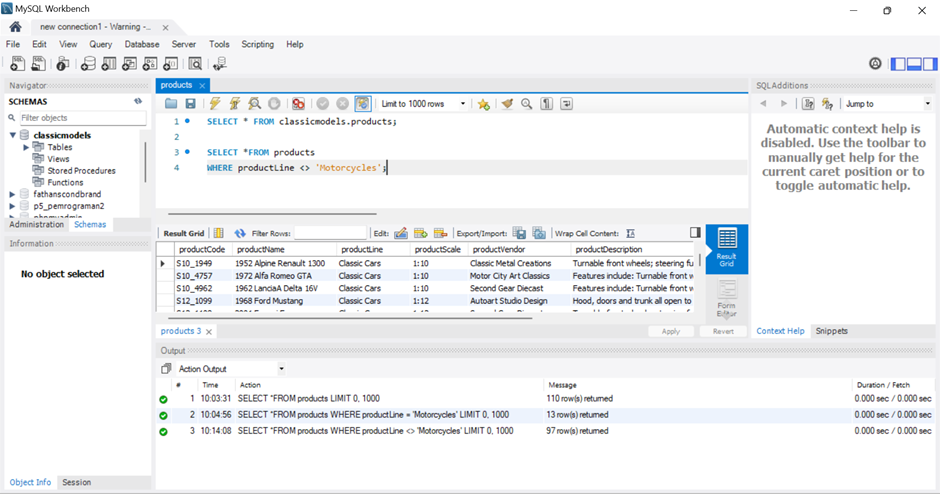
Task: Click the Filter objects search field
Action: click(x=82, y=118)
